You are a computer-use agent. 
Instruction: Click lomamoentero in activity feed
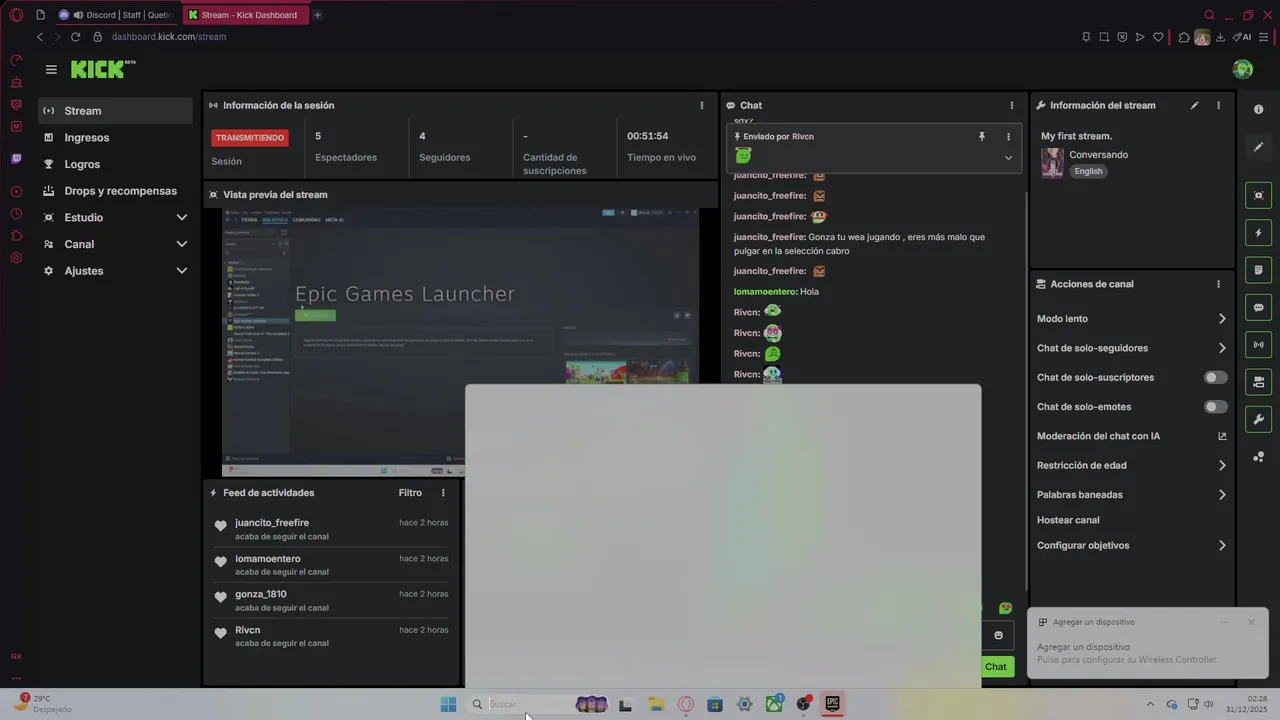[x=268, y=559]
